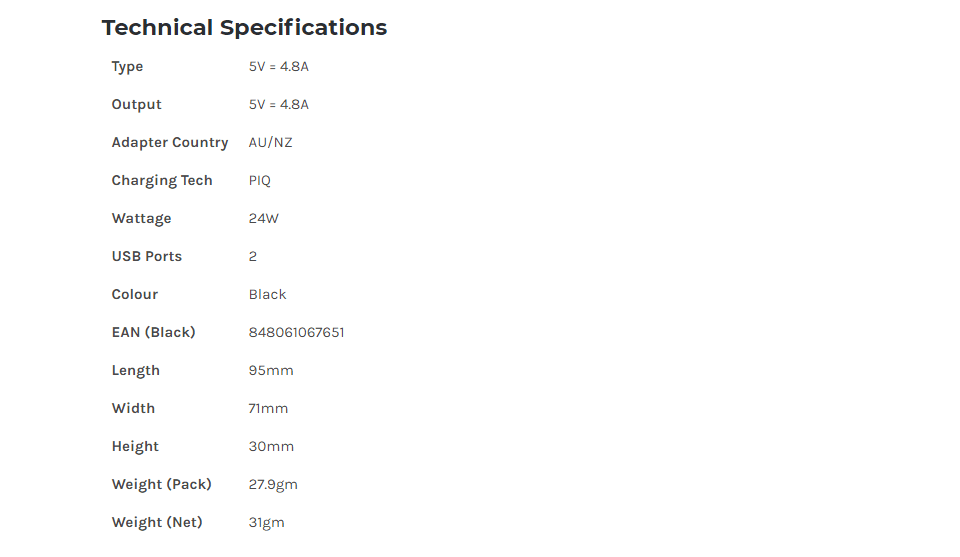Select the PIQ value
Screen dimensions: 960x557
[x=260, y=181]
